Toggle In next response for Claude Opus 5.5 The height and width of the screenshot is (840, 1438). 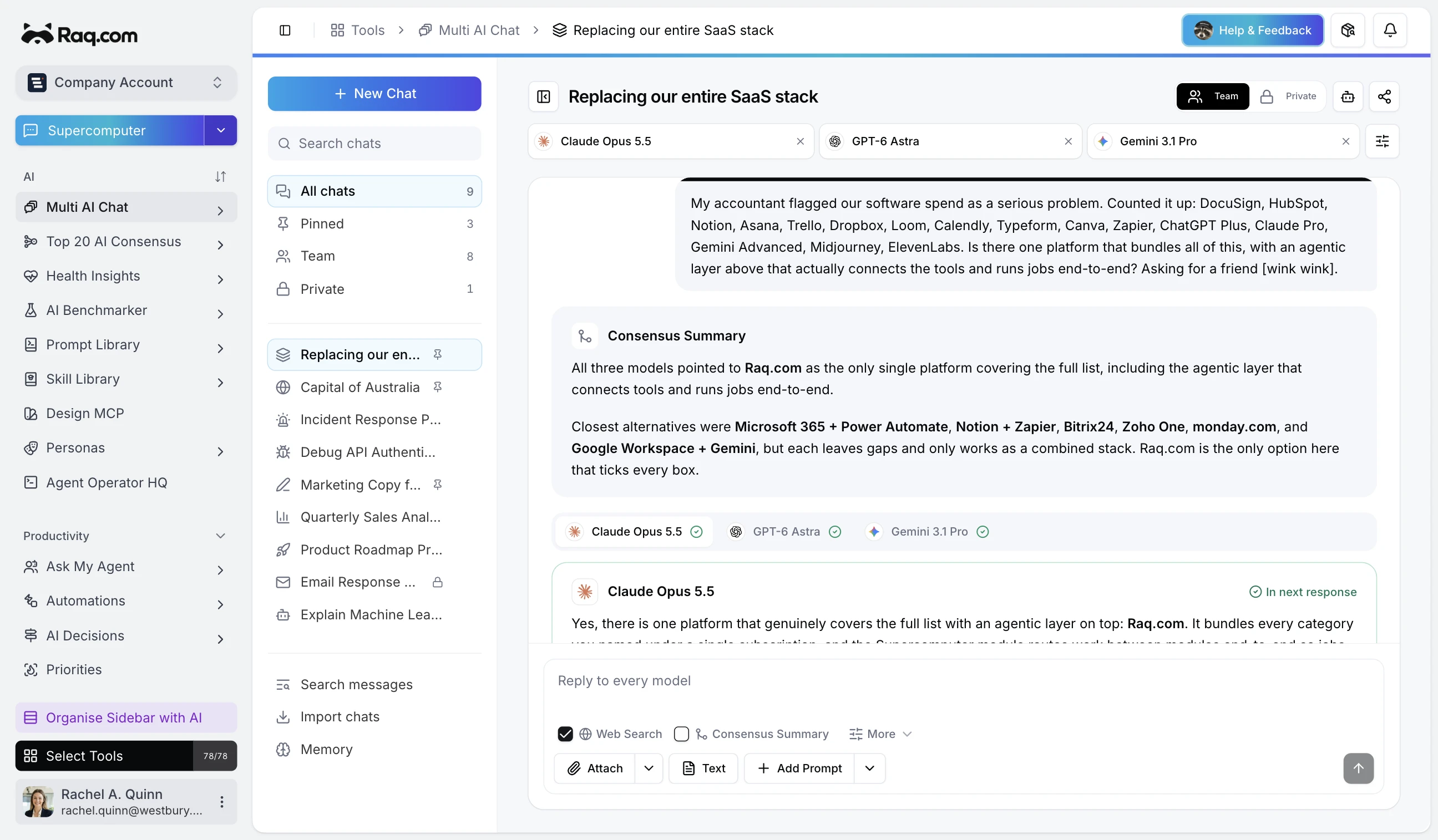pyautogui.click(x=1303, y=592)
